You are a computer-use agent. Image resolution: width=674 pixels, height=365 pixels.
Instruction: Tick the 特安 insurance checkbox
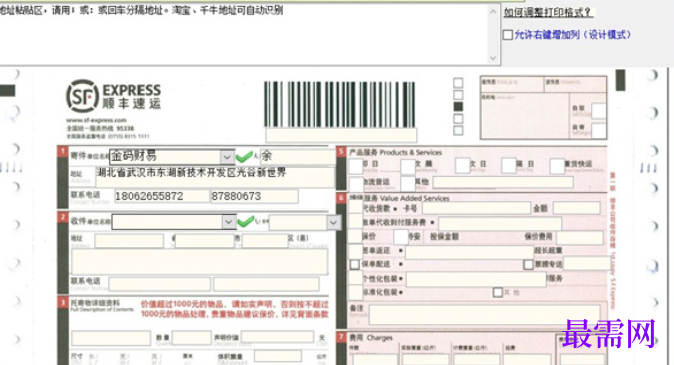[401, 237]
